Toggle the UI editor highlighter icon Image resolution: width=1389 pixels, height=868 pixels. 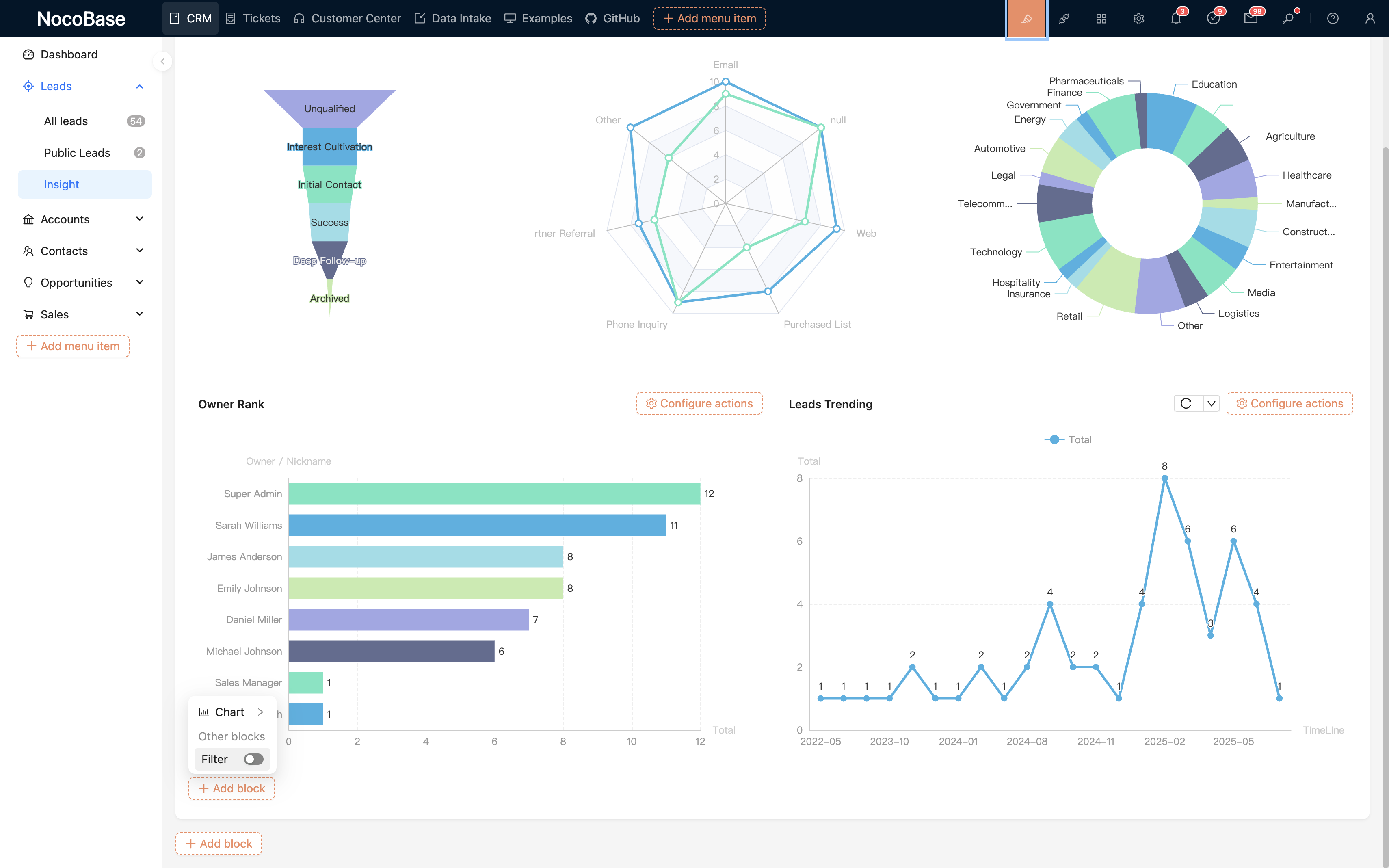[1026, 18]
